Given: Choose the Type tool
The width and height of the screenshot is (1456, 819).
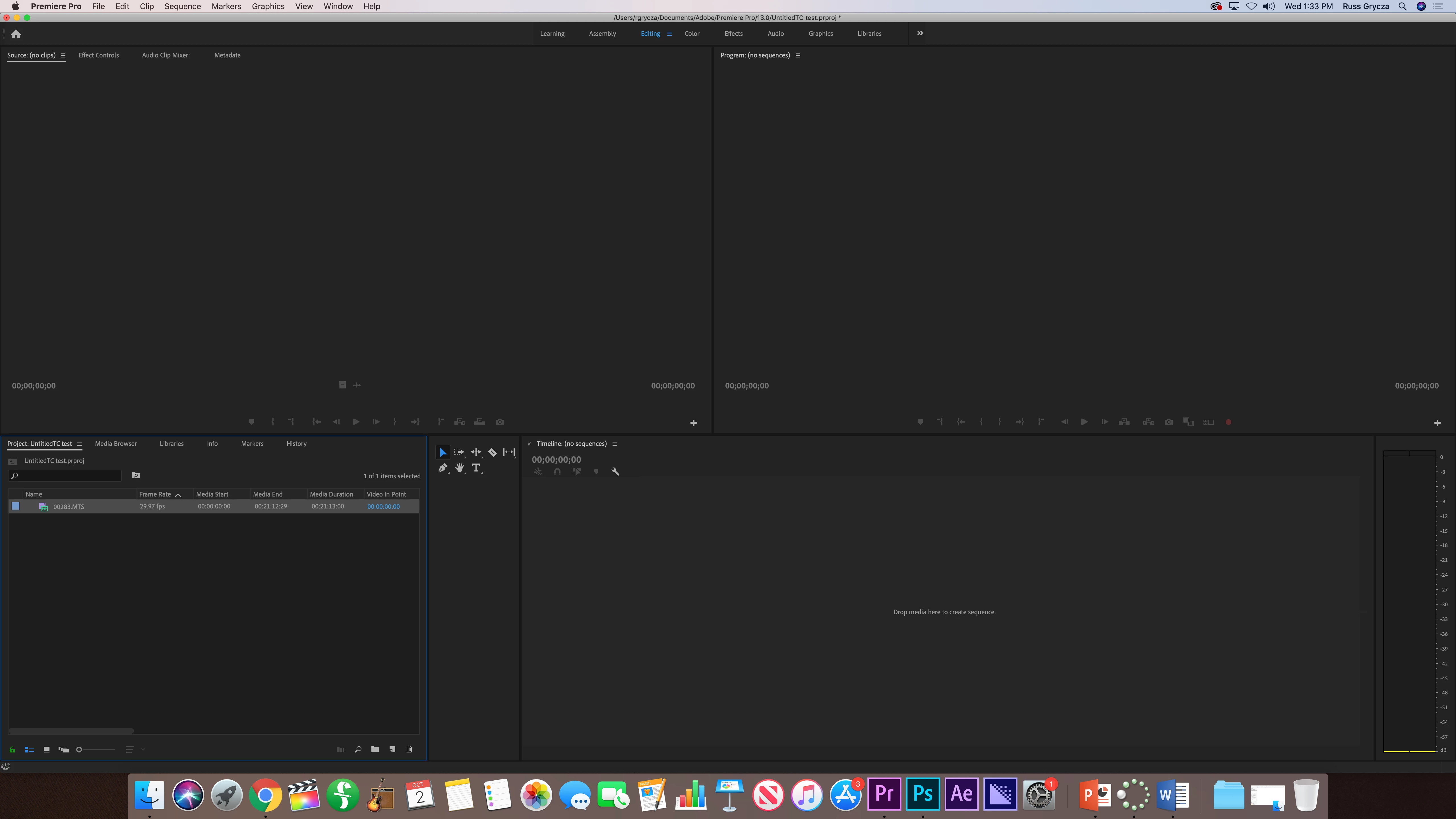Looking at the screenshot, I should tap(476, 468).
